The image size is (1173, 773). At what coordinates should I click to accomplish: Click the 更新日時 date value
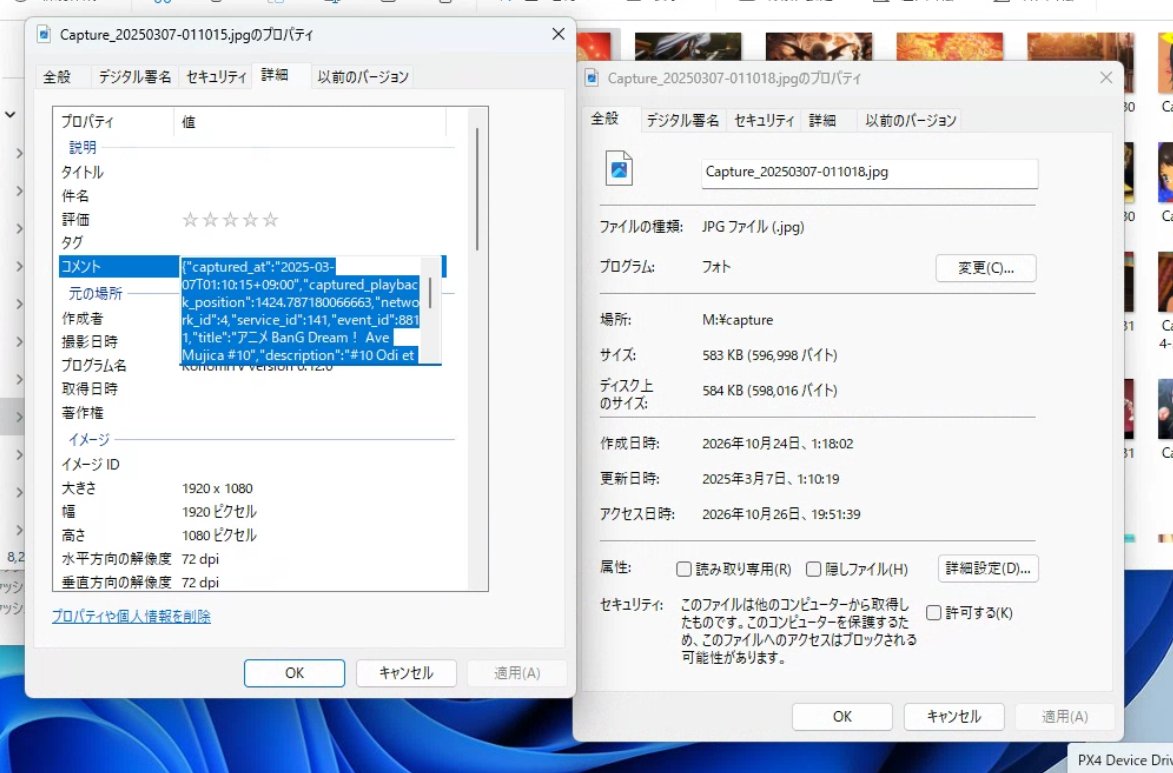771,479
